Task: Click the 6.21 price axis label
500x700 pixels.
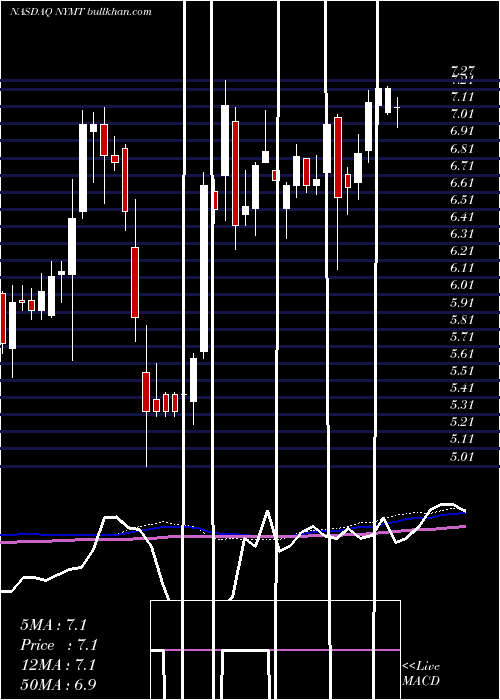Action: 462,251
